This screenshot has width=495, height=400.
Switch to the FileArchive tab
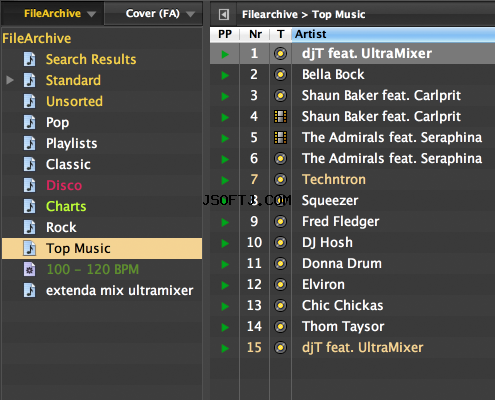click(53, 13)
